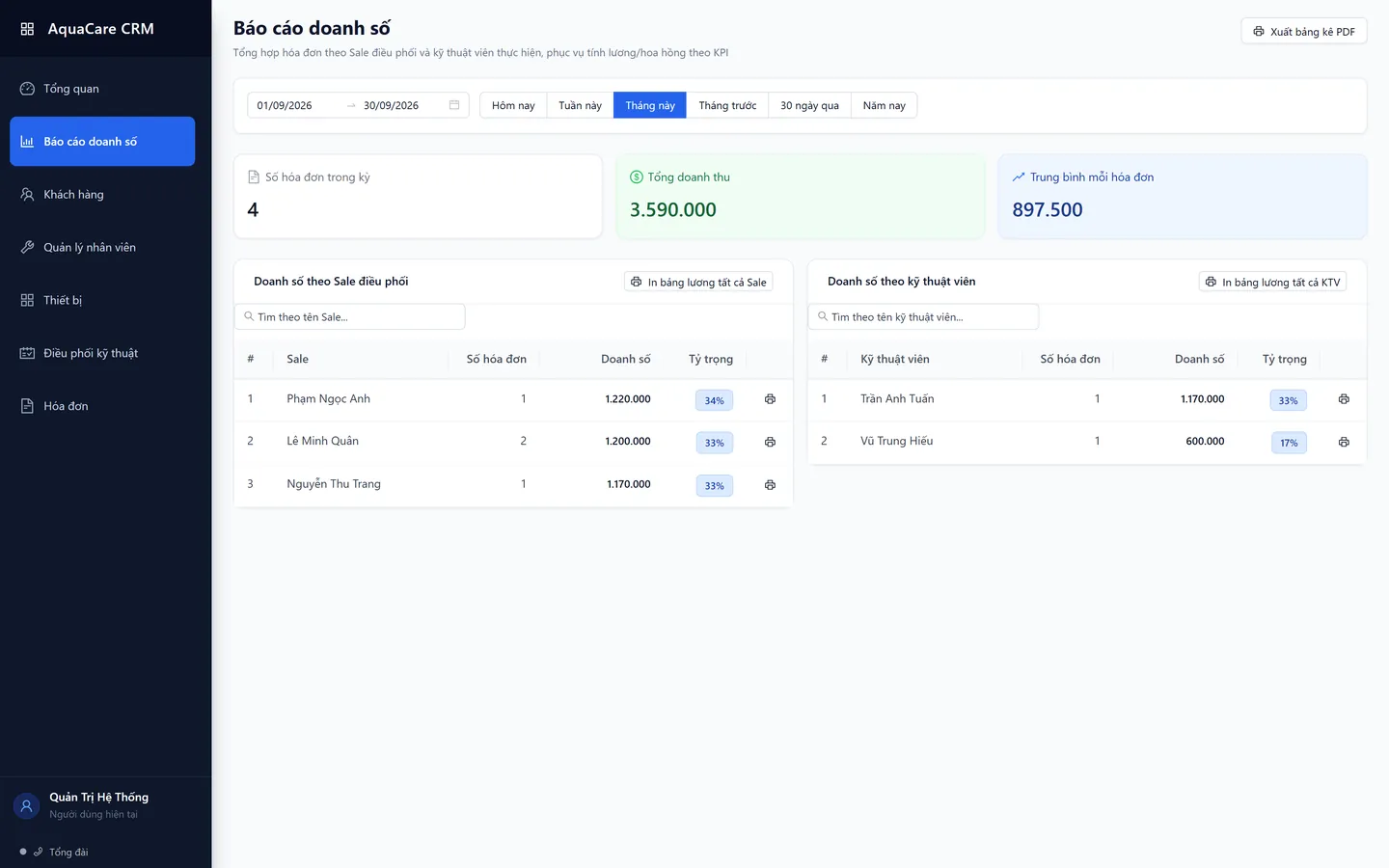Click Nguyễn Thu Trang name cell
Screen dimensions: 1389x868
[x=334, y=484]
